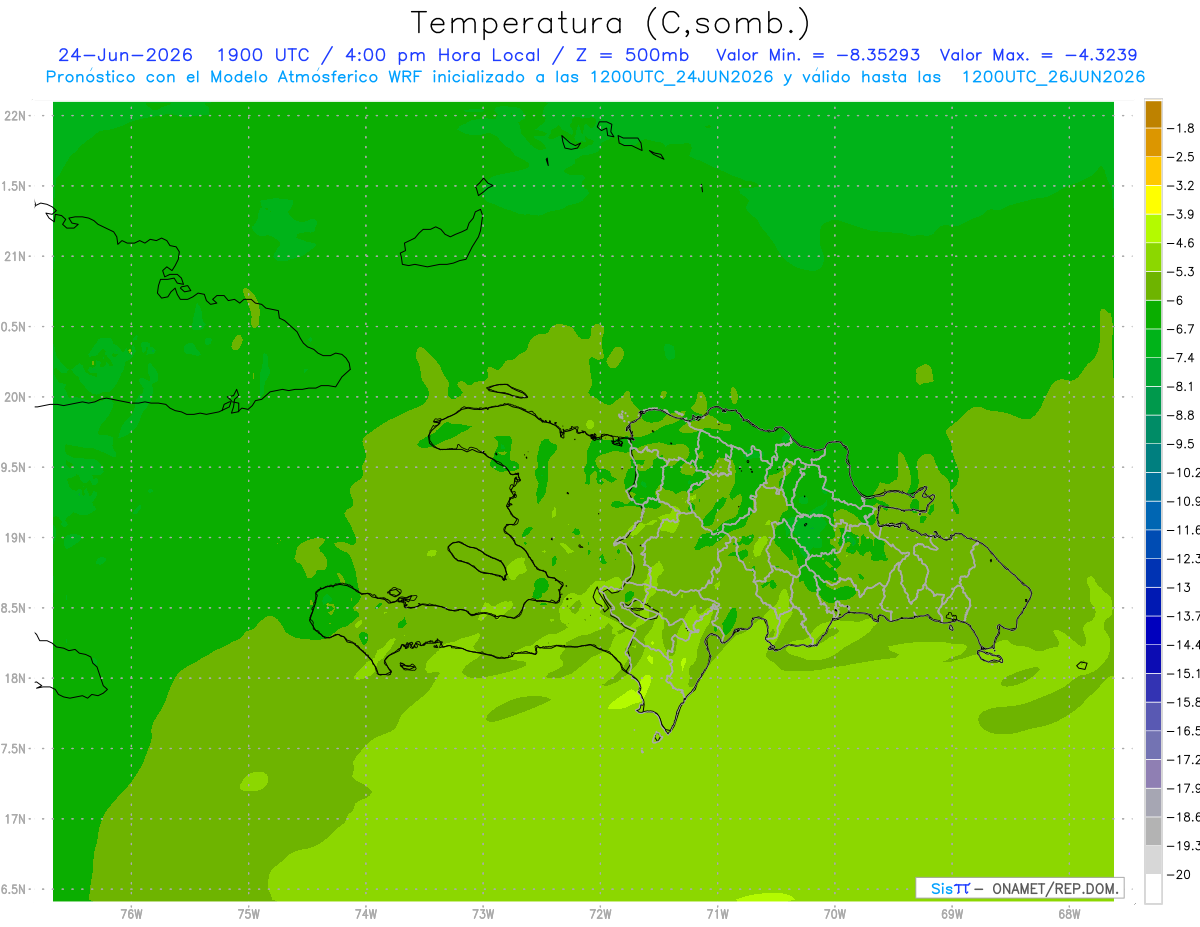
Task: Click the lavender swatch between -17.2 and -17.9
Action: click(x=1153, y=774)
